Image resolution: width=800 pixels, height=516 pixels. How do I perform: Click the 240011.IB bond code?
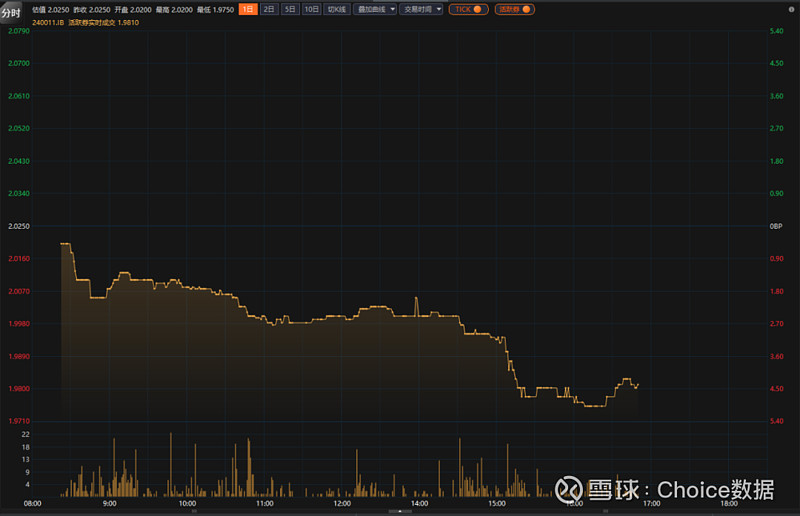[x=20, y=21]
